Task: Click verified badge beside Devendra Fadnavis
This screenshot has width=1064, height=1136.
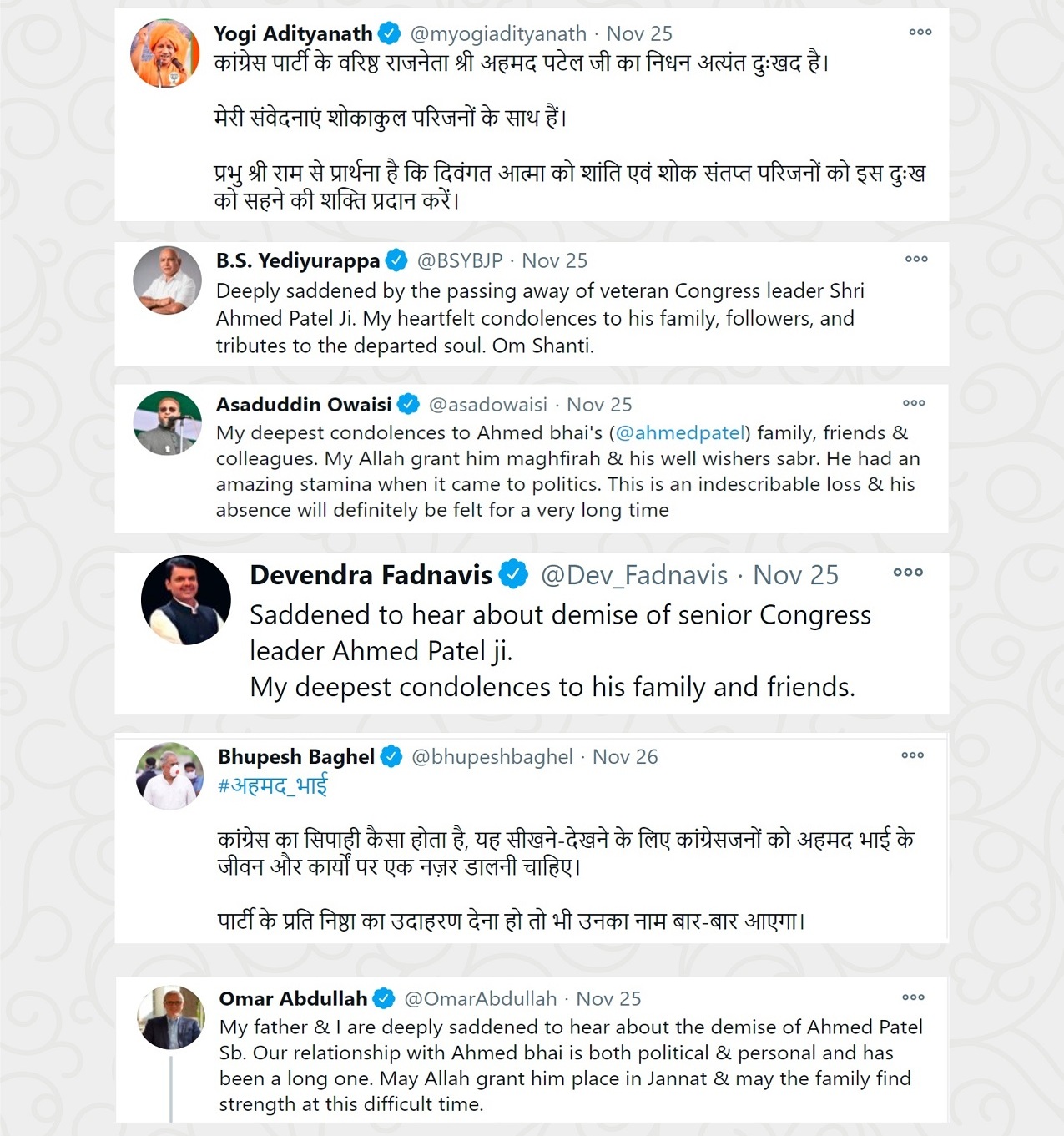Action: point(514,574)
